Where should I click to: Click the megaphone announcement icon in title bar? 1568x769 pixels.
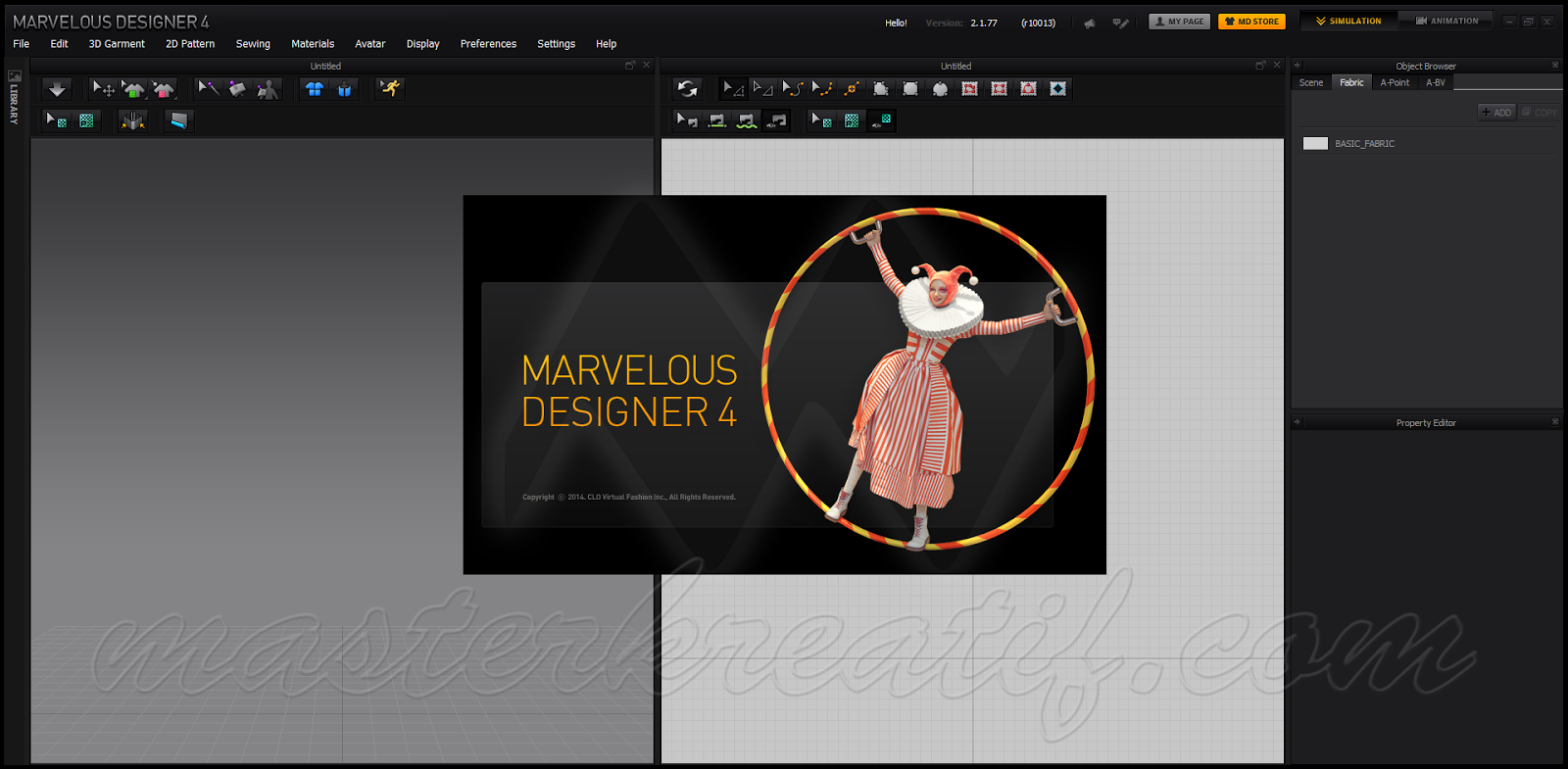point(1090,23)
